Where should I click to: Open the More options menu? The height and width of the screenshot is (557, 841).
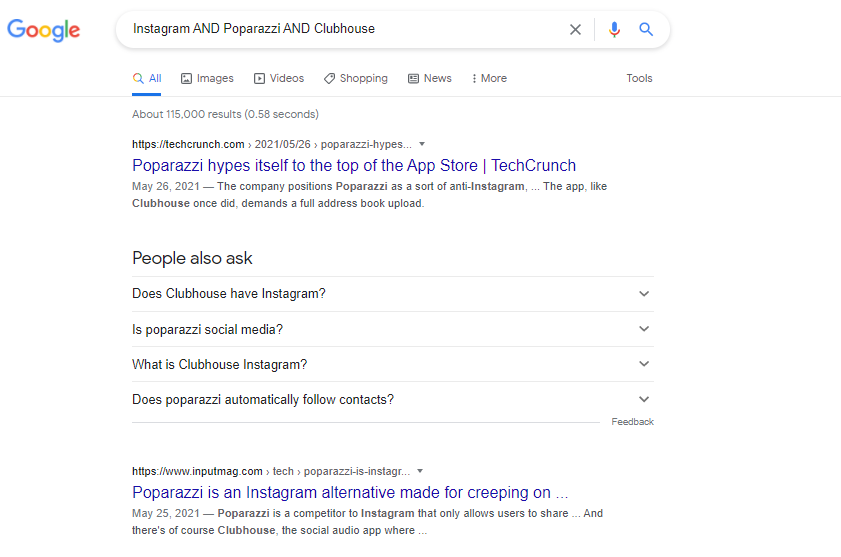[x=489, y=78]
